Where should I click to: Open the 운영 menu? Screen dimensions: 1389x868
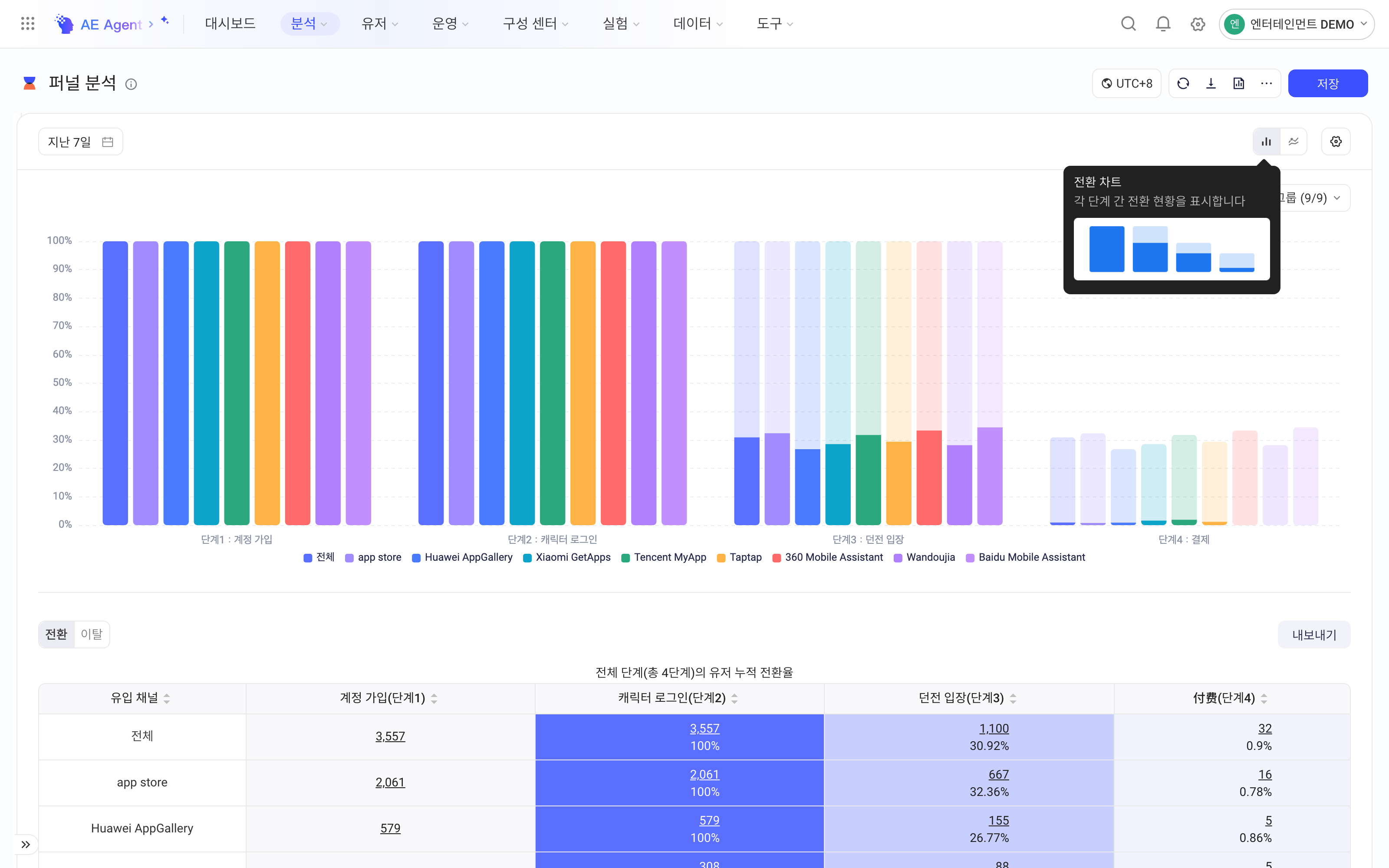450,23
